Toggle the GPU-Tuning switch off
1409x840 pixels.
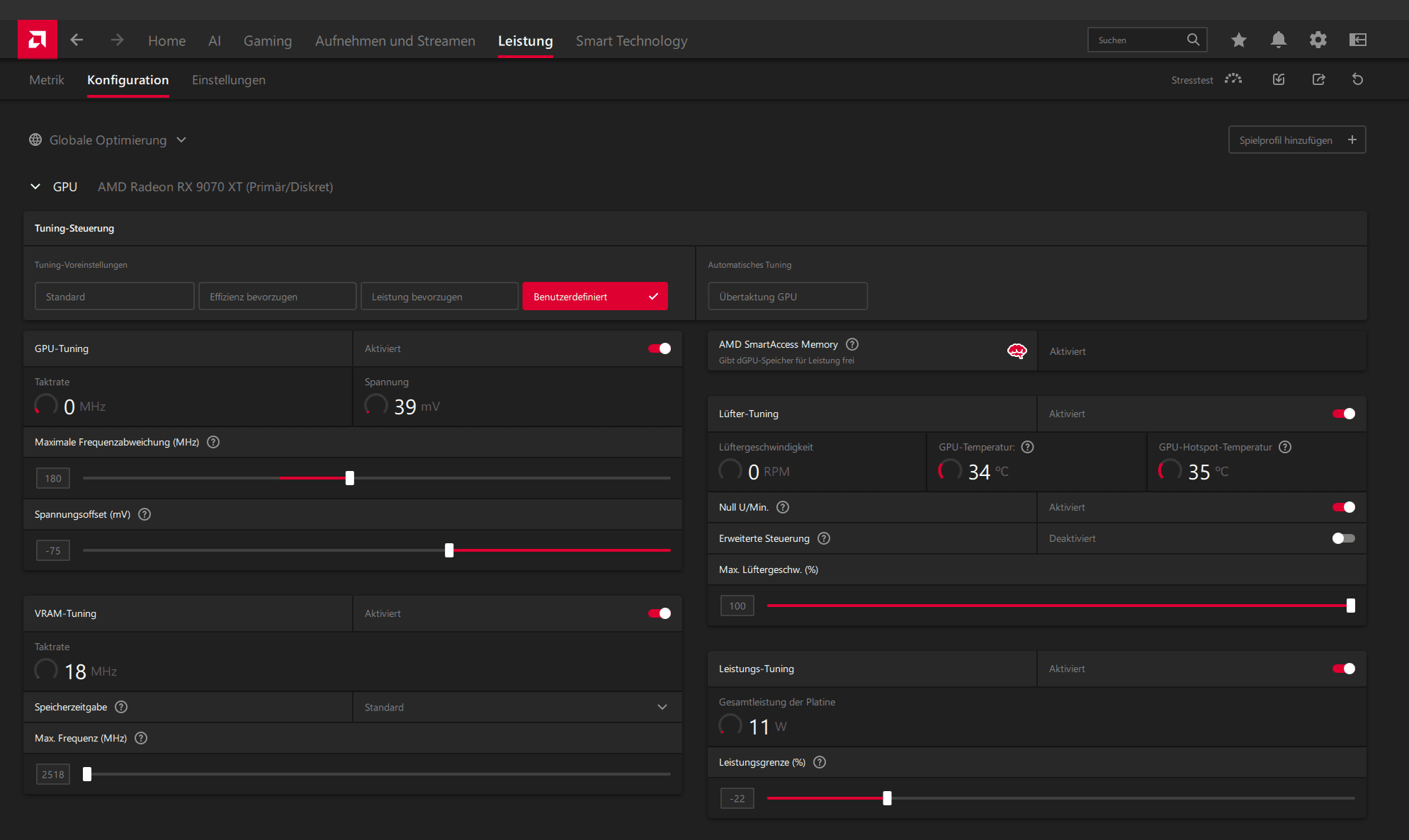[x=659, y=348]
